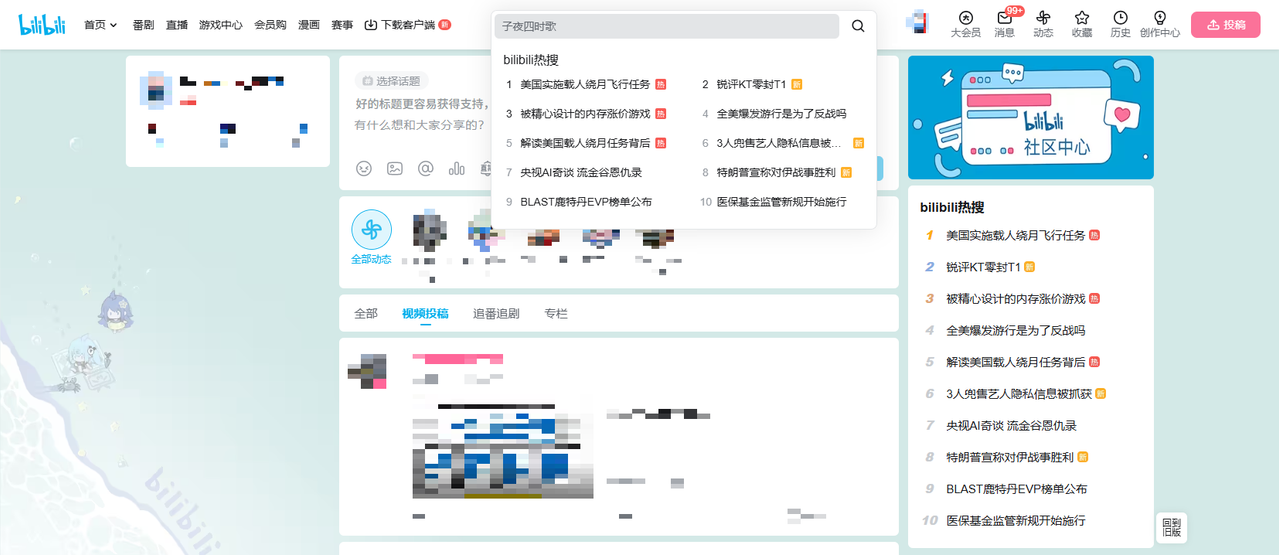Screen dimensions: 1279x555
Task: Open the user avatar in header
Action: (917, 22)
